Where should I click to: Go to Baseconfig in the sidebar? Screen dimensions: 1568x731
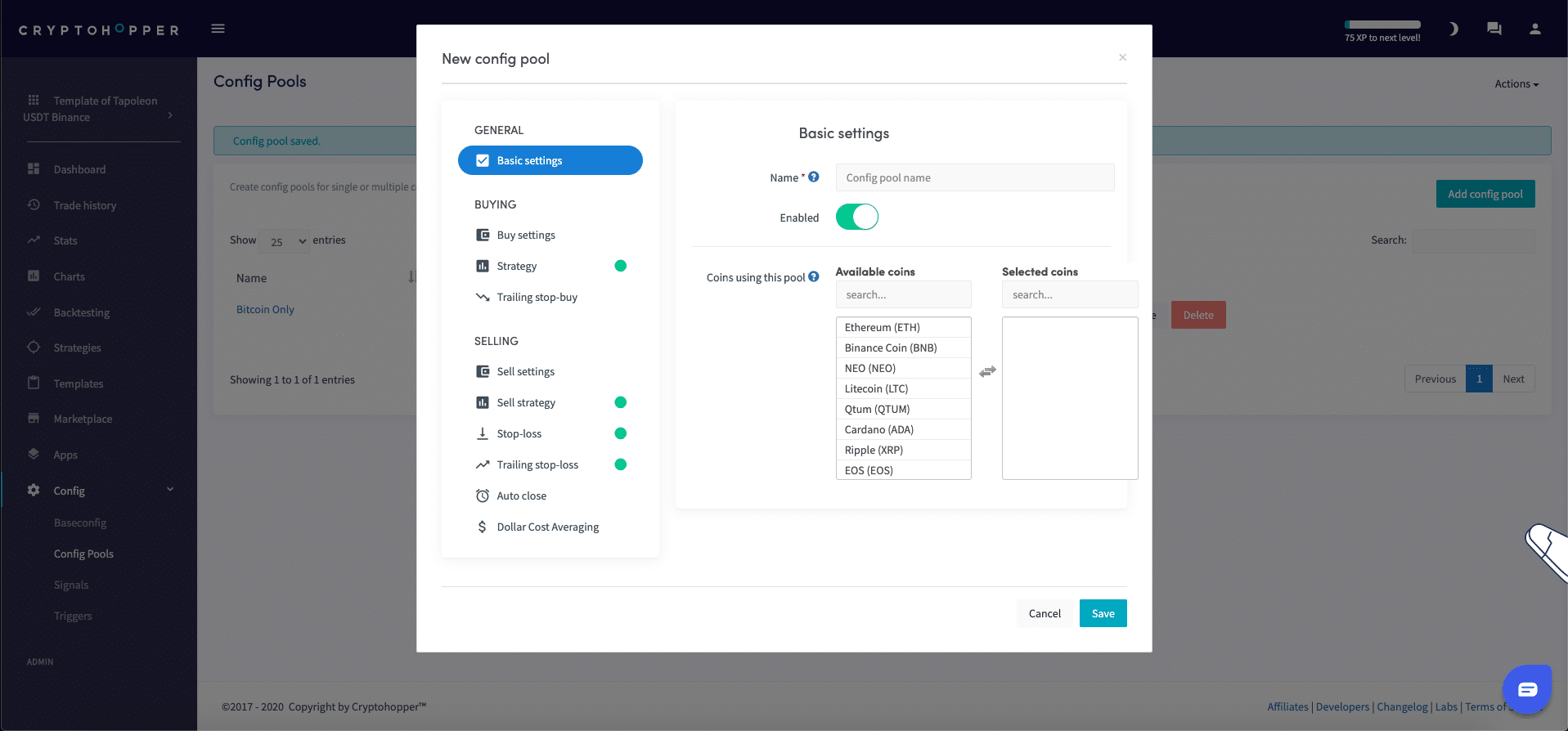pos(80,522)
